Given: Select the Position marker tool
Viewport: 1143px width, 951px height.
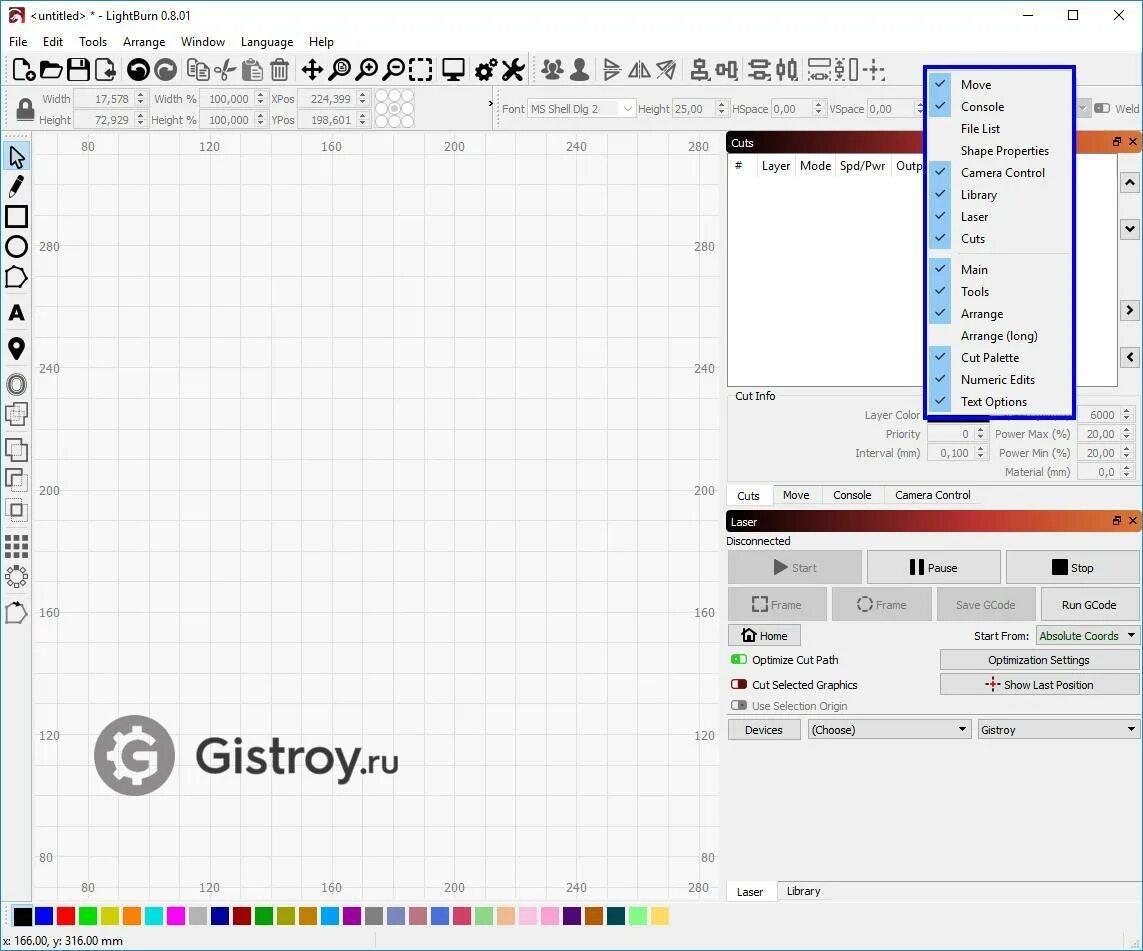Looking at the screenshot, I should (16, 348).
